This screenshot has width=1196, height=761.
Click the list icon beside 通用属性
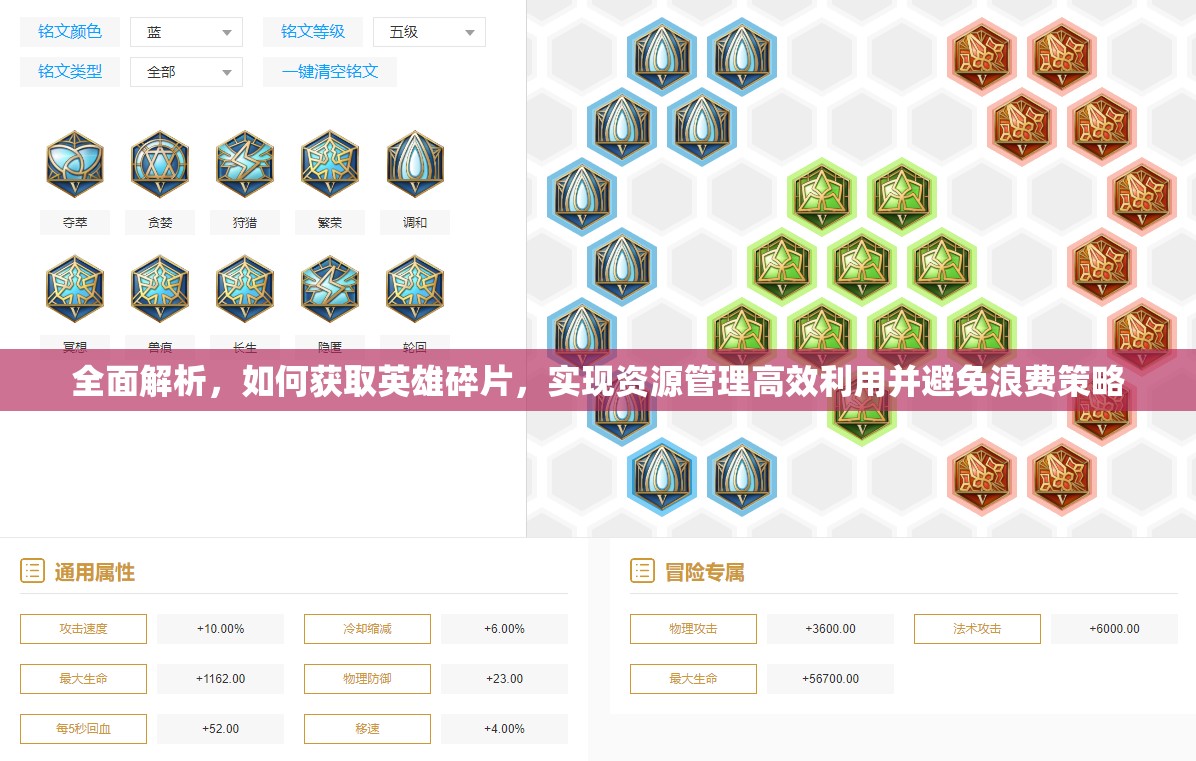pos(33,571)
